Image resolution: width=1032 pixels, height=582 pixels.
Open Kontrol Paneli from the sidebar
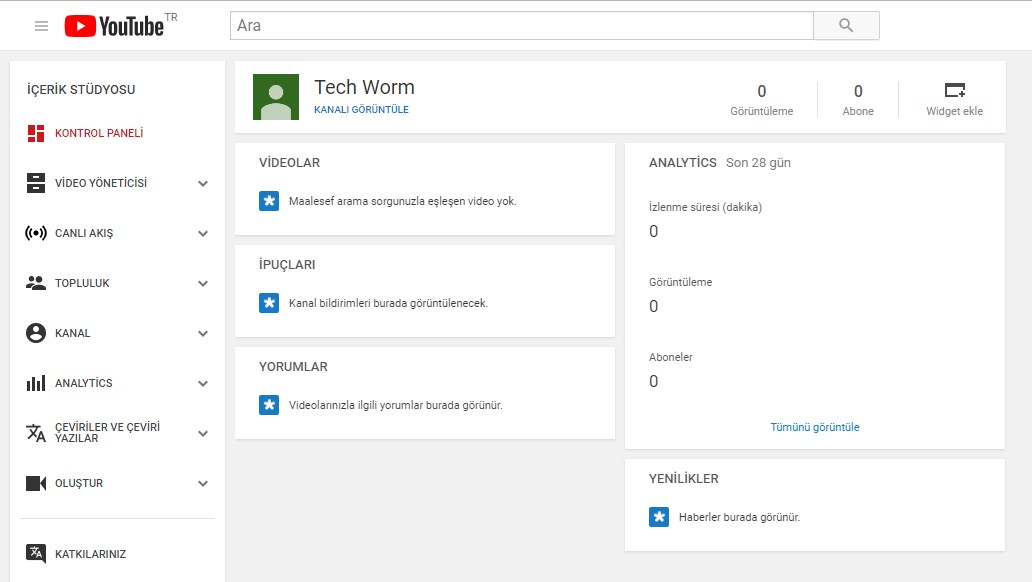(98, 133)
